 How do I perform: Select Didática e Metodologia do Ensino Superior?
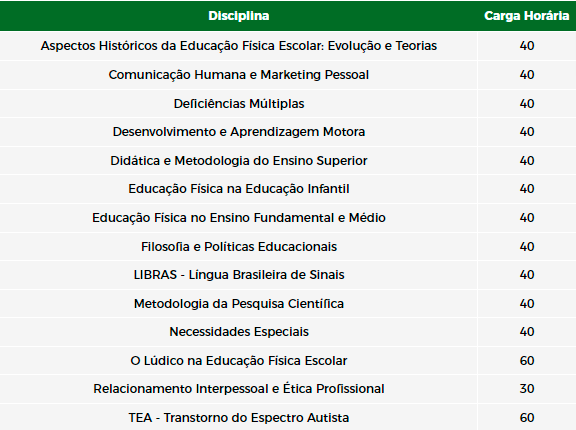pos(239,161)
